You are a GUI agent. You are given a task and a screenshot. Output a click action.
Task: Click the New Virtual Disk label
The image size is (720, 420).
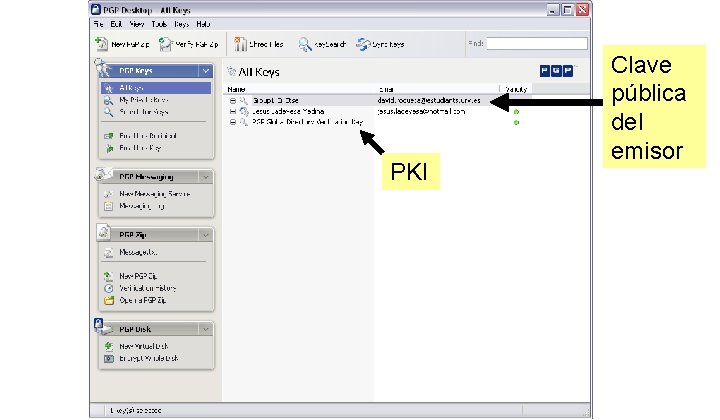144,346
